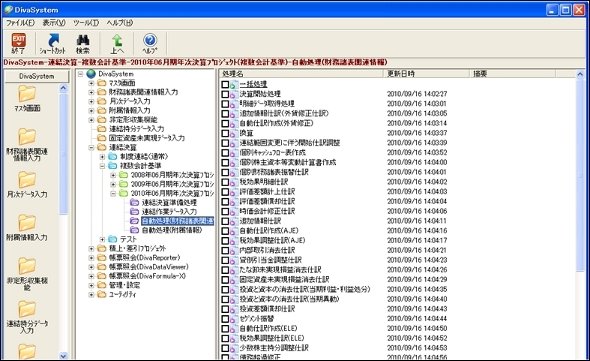Tick checkbox for 貸倒引当金調整仕訳
Screen dimensions: 590x361
(225, 260)
